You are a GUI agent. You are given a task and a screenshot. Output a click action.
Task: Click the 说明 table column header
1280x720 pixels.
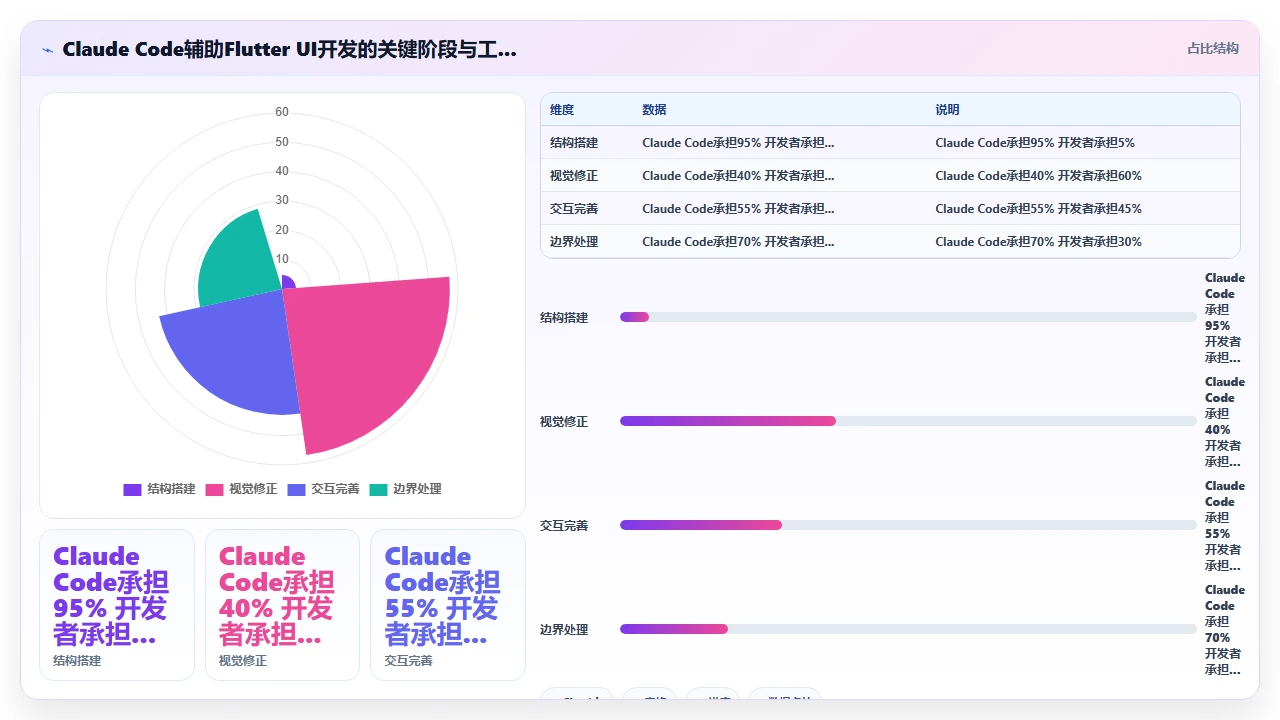[947, 110]
